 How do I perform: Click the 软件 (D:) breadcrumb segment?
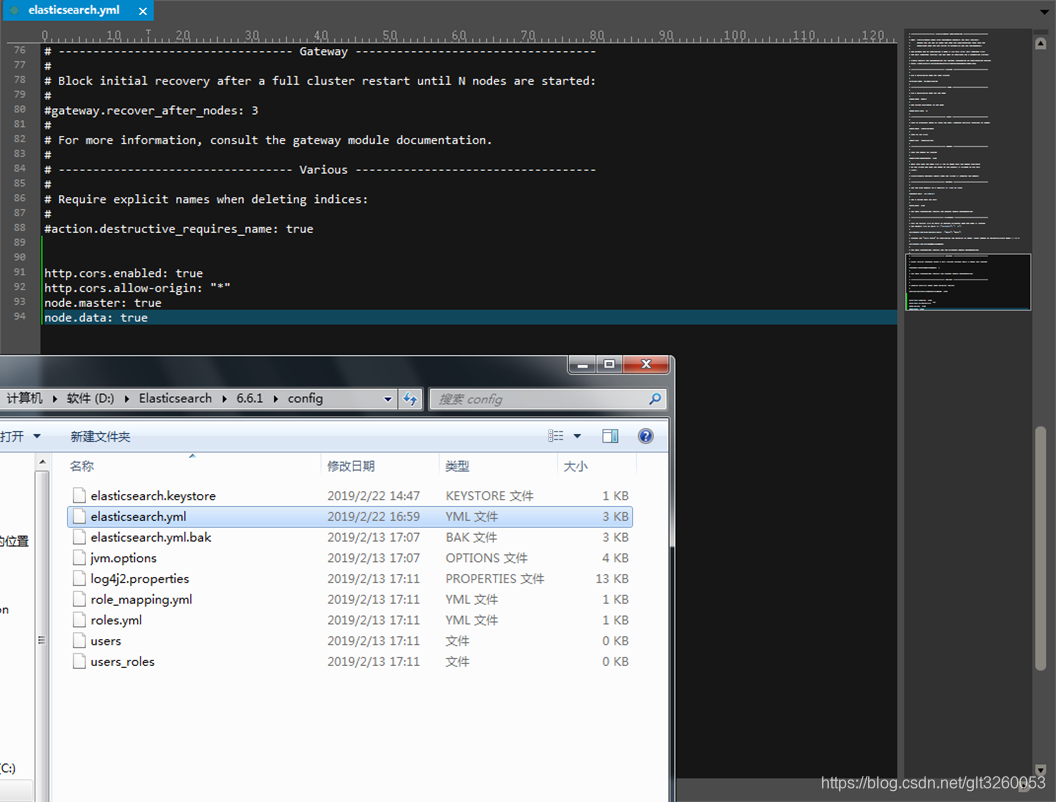(90, 399)
